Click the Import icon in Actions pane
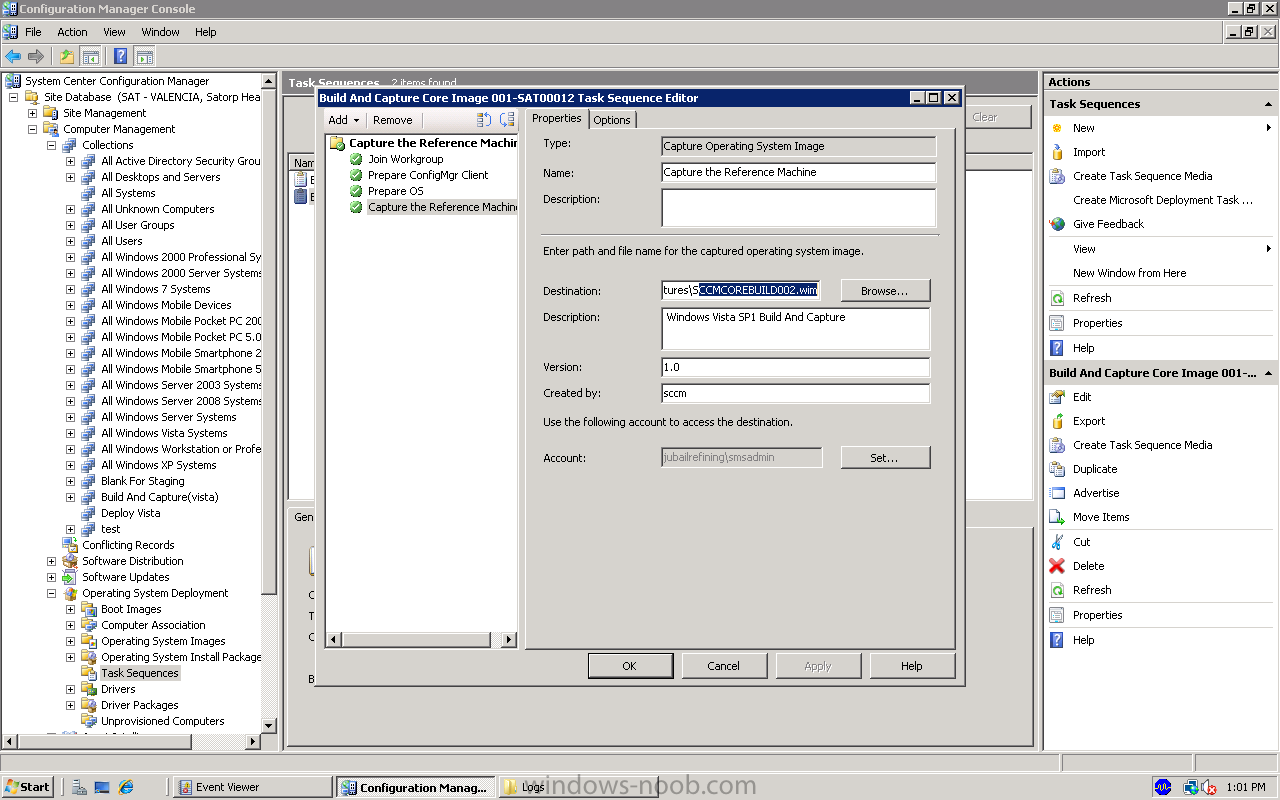 pyautogui.click(x=1057, y=152)
